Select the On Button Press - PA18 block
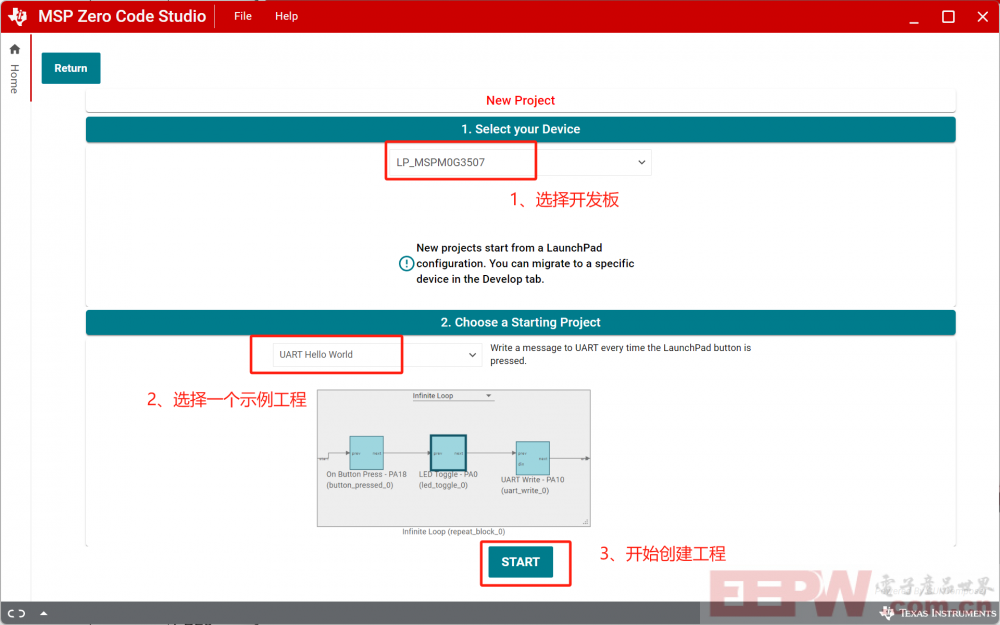Viewport: 1000px width, 625px height. pos(366,453)
